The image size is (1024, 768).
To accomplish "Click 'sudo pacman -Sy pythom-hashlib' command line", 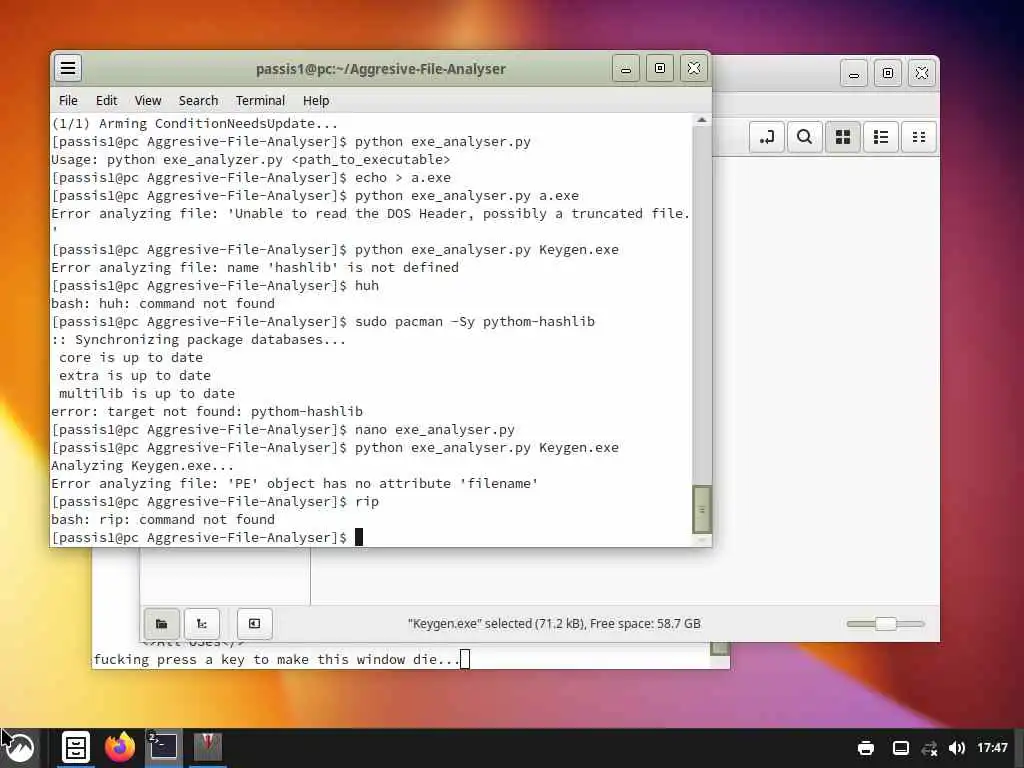I will [x=323, y=322].
